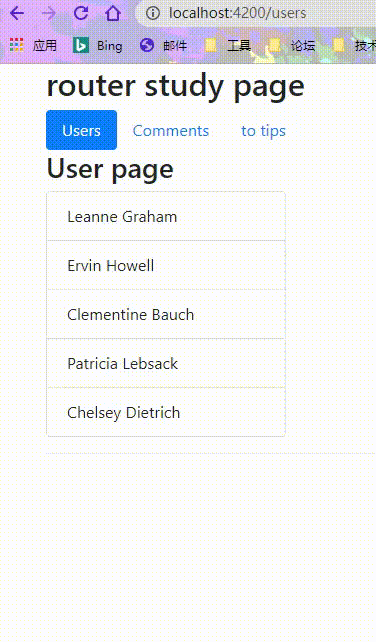Switch to the Comments tab
The image size is (376, 642).
(x=171, y=131)
